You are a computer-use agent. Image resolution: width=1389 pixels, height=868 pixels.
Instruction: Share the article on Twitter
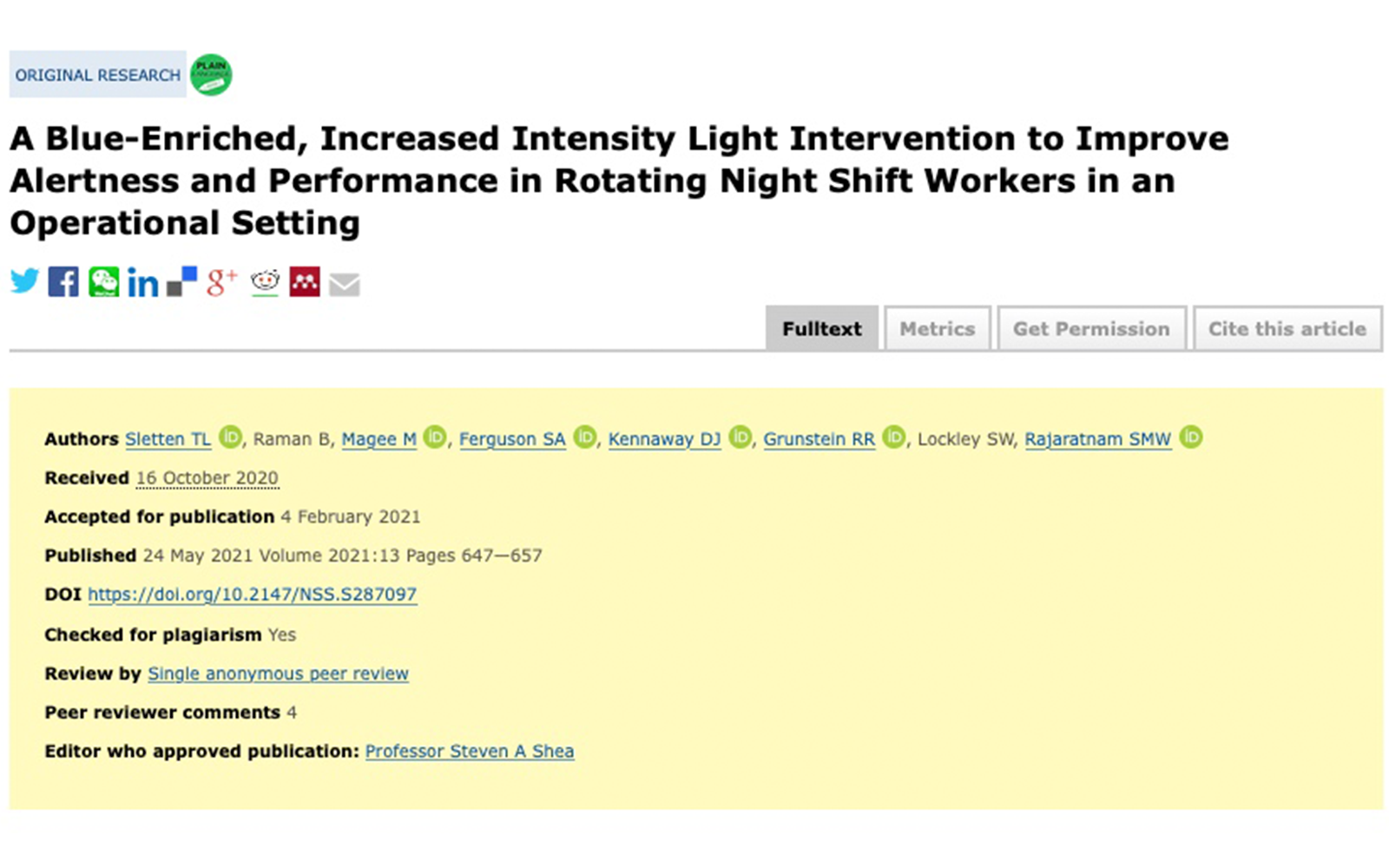tap(24, 280)
